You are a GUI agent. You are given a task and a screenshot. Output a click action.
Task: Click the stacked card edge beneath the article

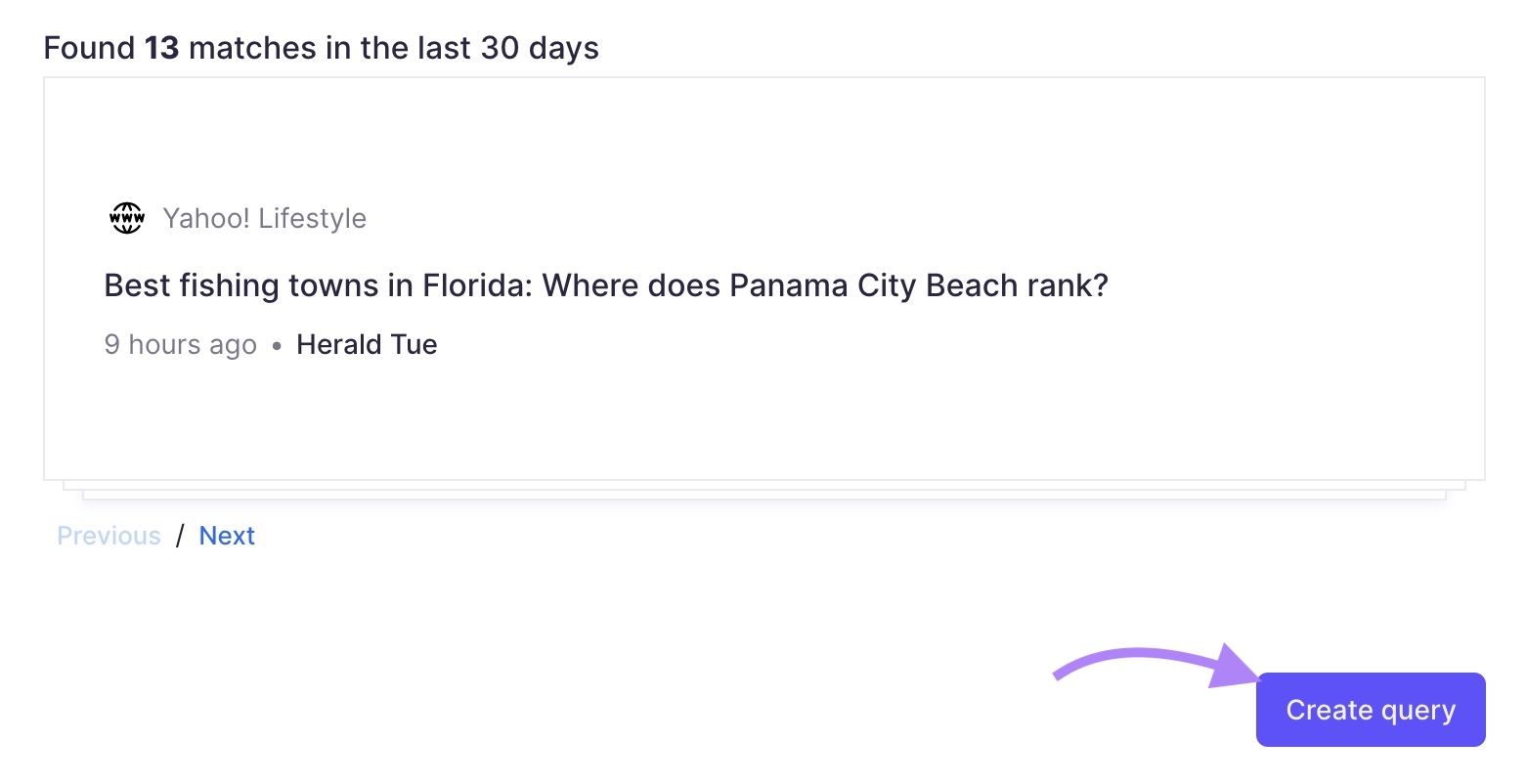point(763,492)
